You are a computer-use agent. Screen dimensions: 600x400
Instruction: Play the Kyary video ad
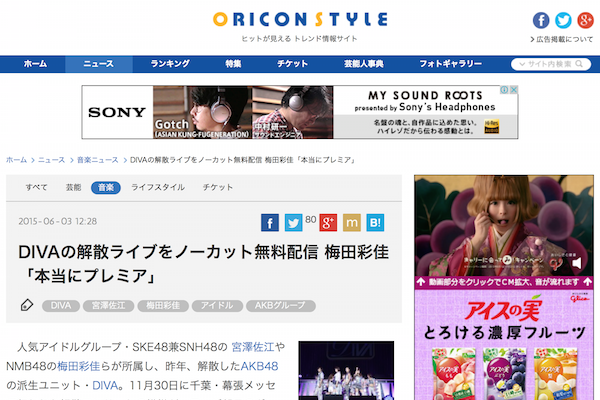click(x=504, y=226)
